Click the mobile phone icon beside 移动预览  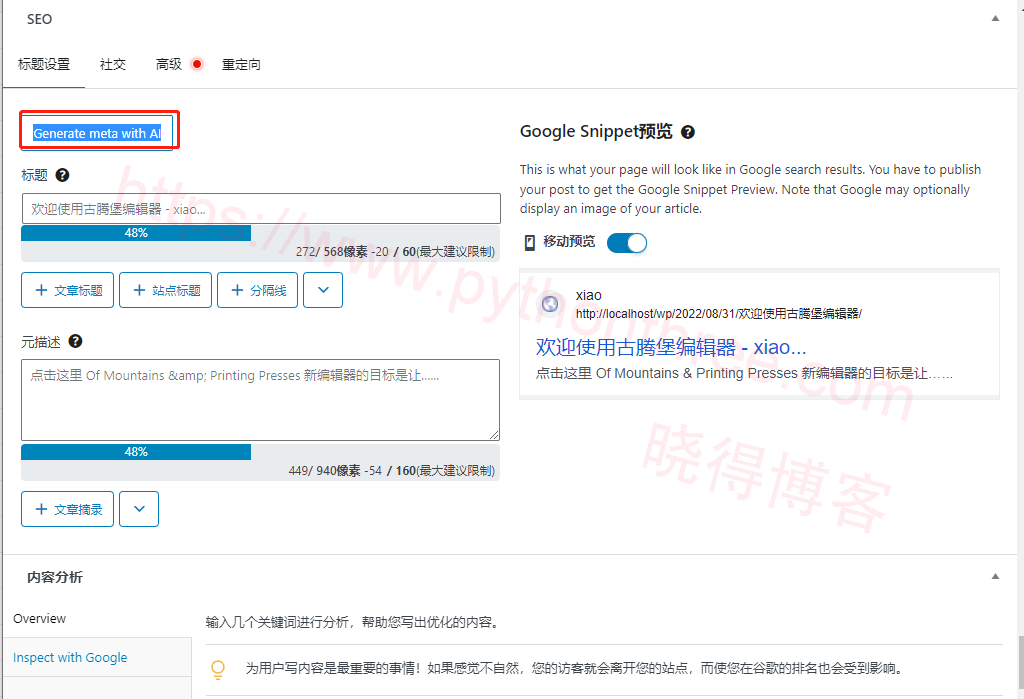(530, 243)
